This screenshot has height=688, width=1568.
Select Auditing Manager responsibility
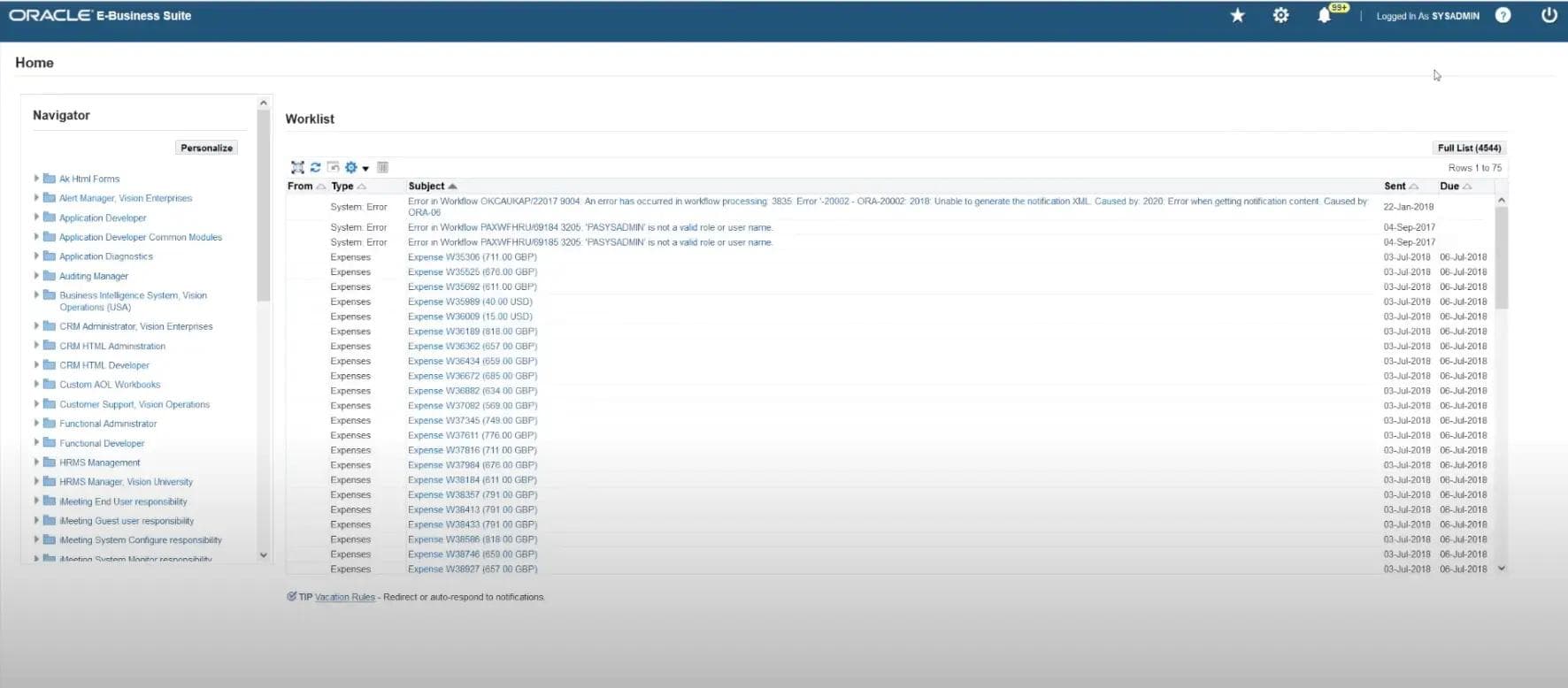tap(94, 276)
